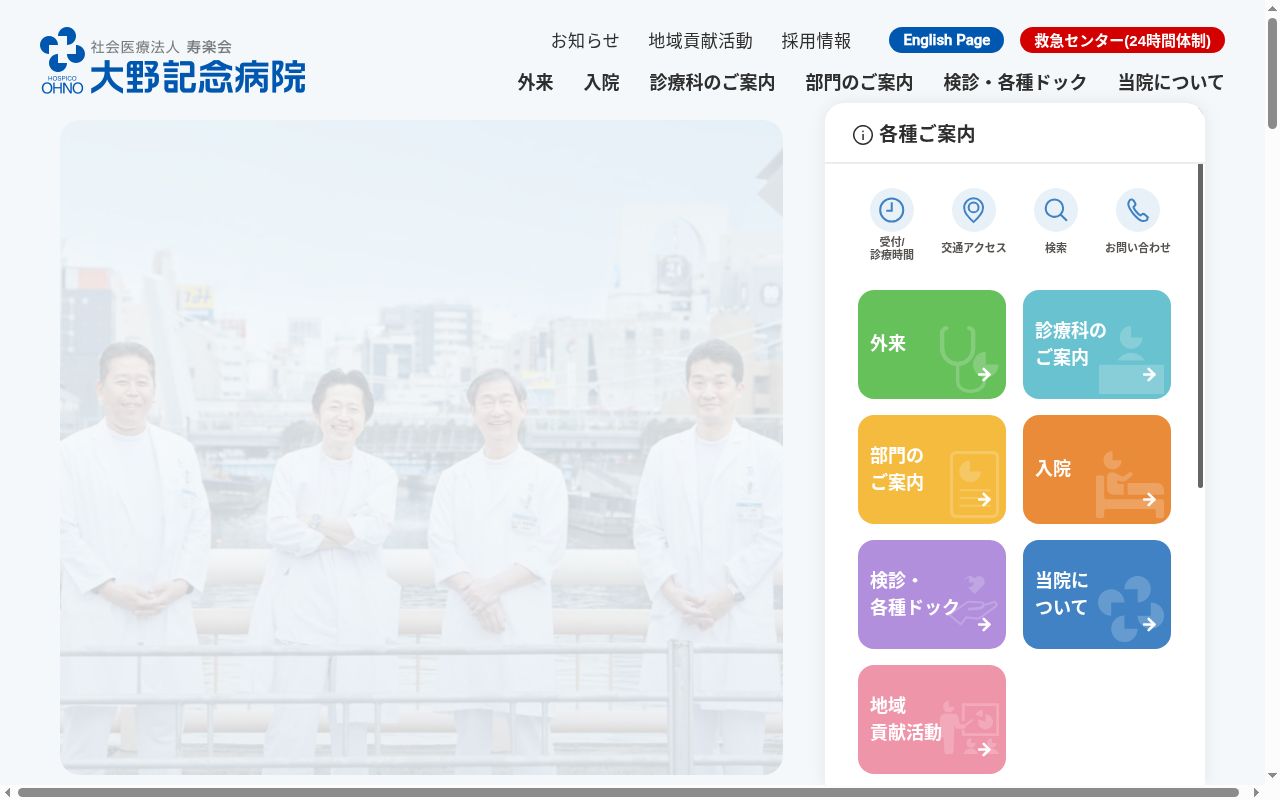Switch to the English Page
Screen dimensions: 1280x800
point(946,40)
